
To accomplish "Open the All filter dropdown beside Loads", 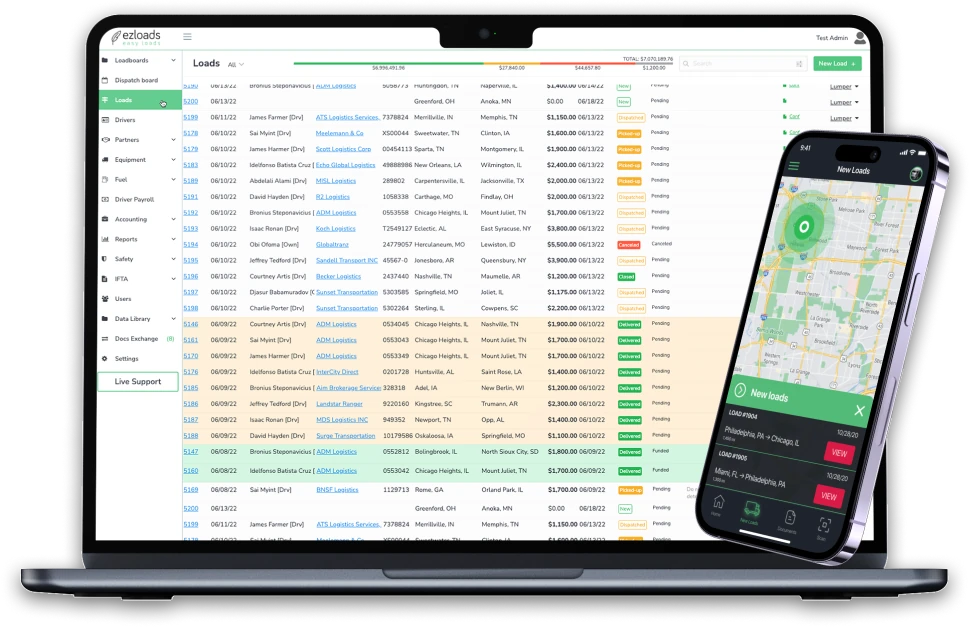I will pos(236,64).
